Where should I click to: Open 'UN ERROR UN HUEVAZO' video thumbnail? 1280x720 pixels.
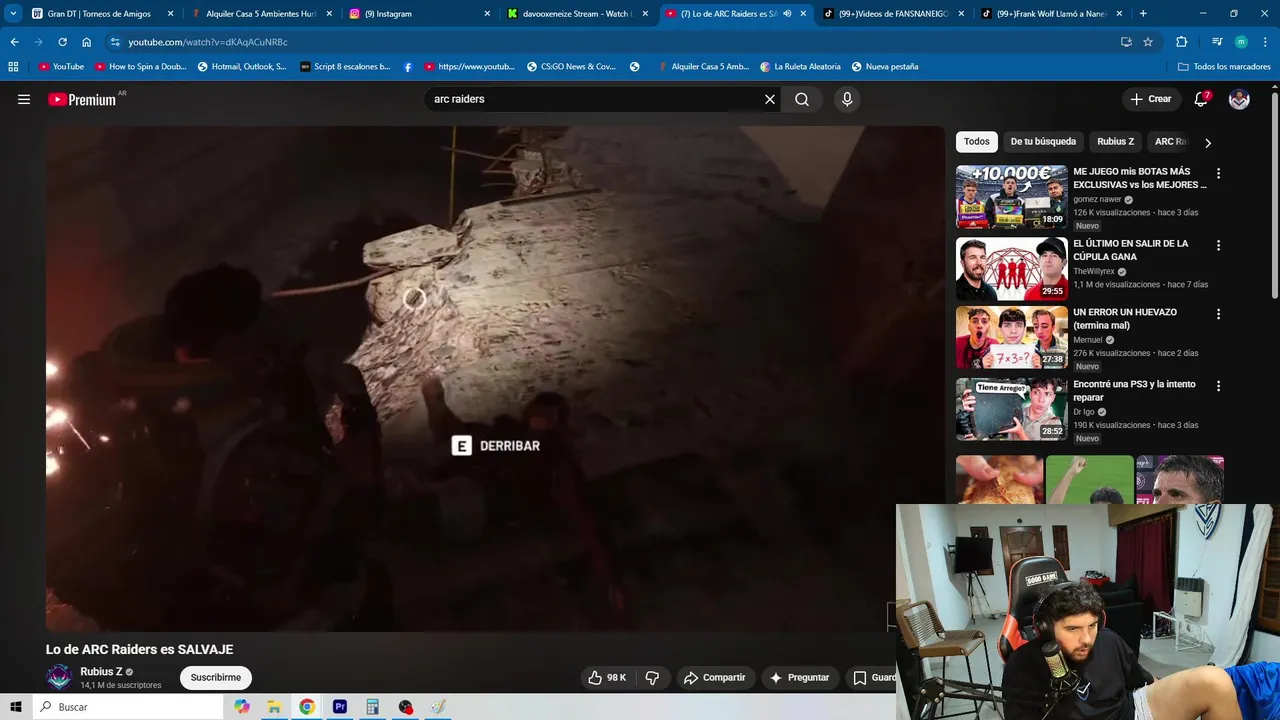(1011, 338)
